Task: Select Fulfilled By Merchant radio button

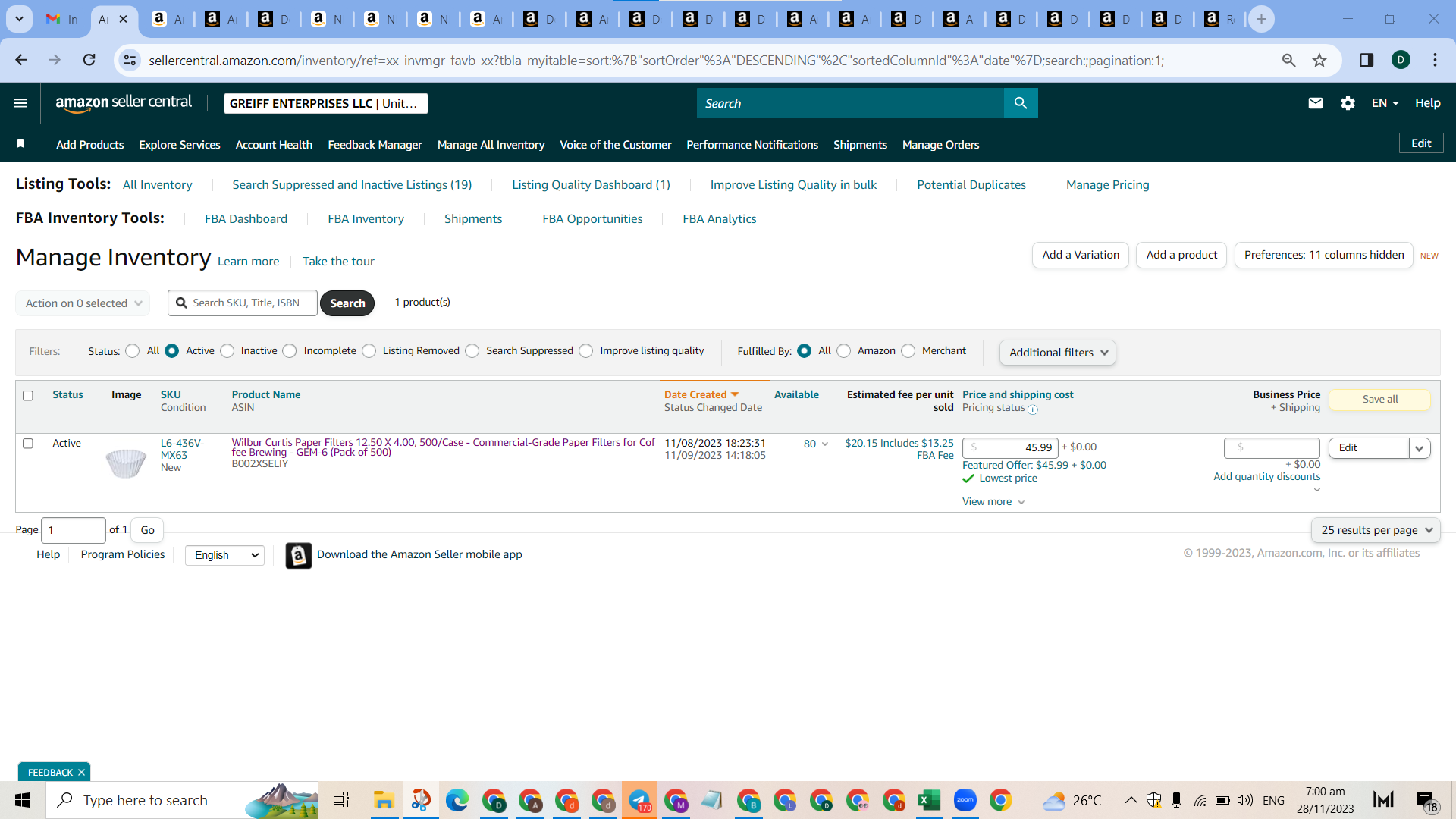Action: pyautogui.click(x=908, y=351)
